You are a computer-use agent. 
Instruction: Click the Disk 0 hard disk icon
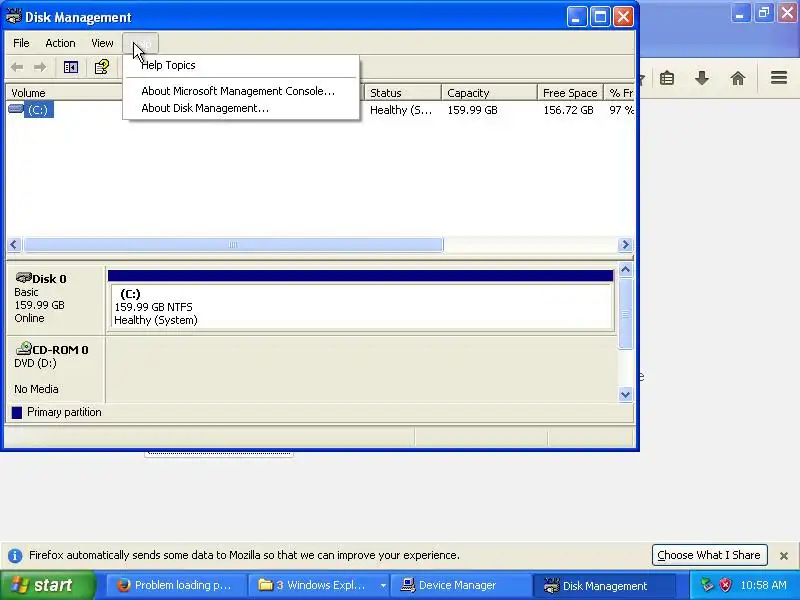click(23, 278)
